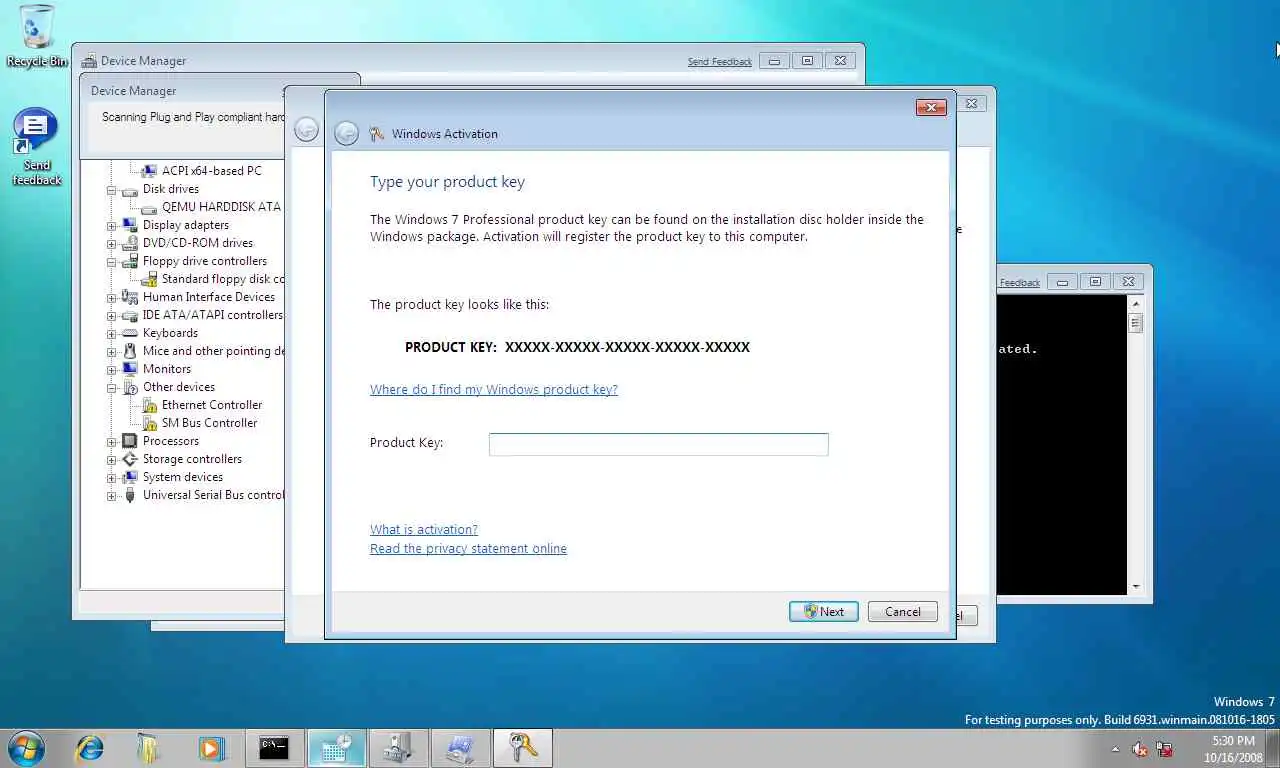Click Next in Windows Activation

(x=823, y=611)
